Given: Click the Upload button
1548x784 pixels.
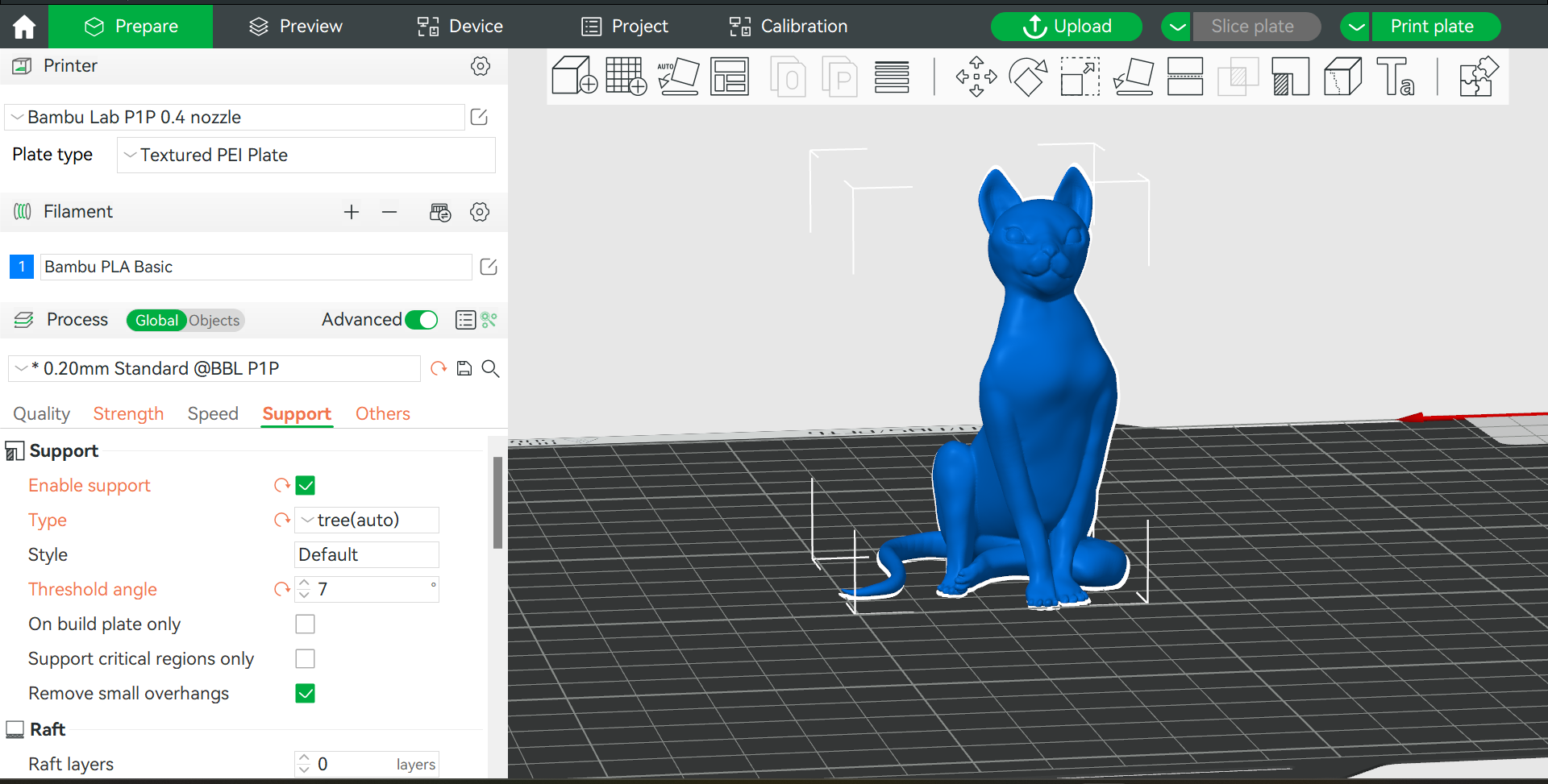Looking at the screenshot, I should 1066,27.
